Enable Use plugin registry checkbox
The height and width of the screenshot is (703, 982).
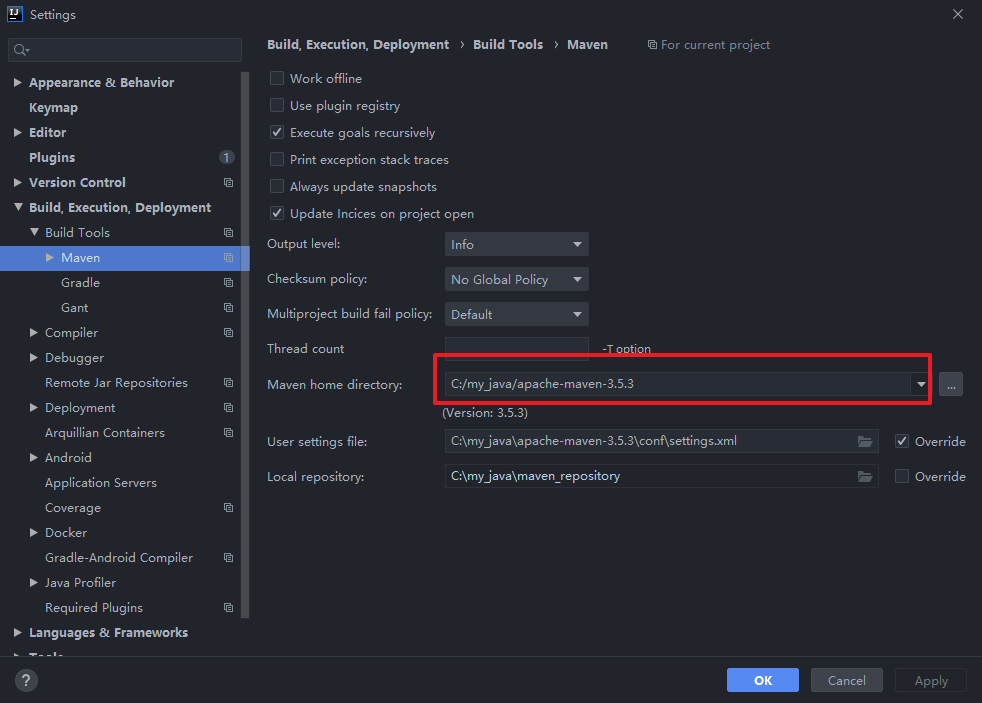[x=277, y=105]
